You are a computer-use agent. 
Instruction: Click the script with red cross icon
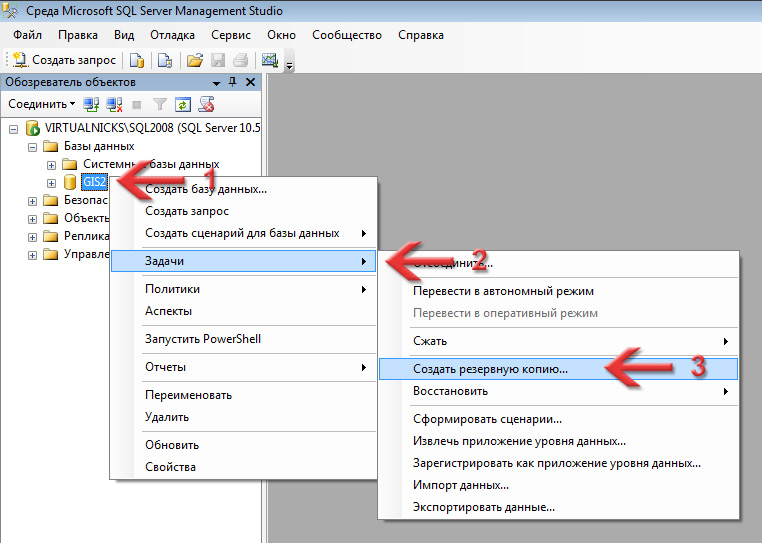[x=206, y=104]
